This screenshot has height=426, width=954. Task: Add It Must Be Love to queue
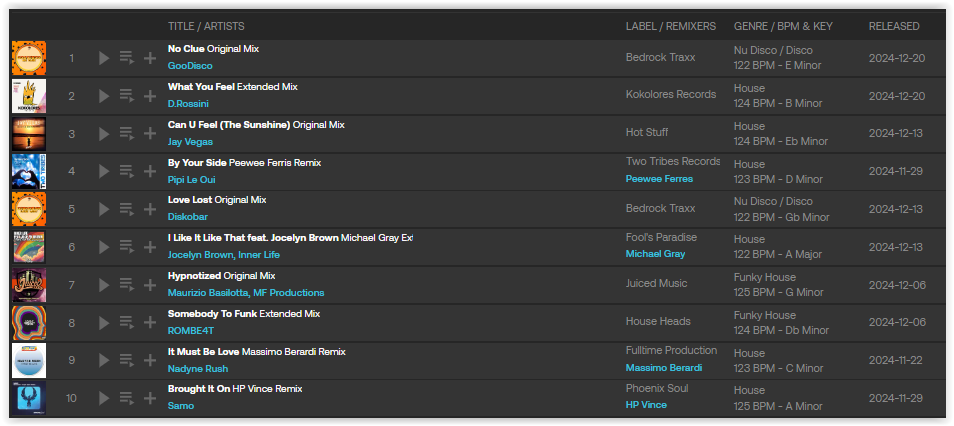[127, 361]
